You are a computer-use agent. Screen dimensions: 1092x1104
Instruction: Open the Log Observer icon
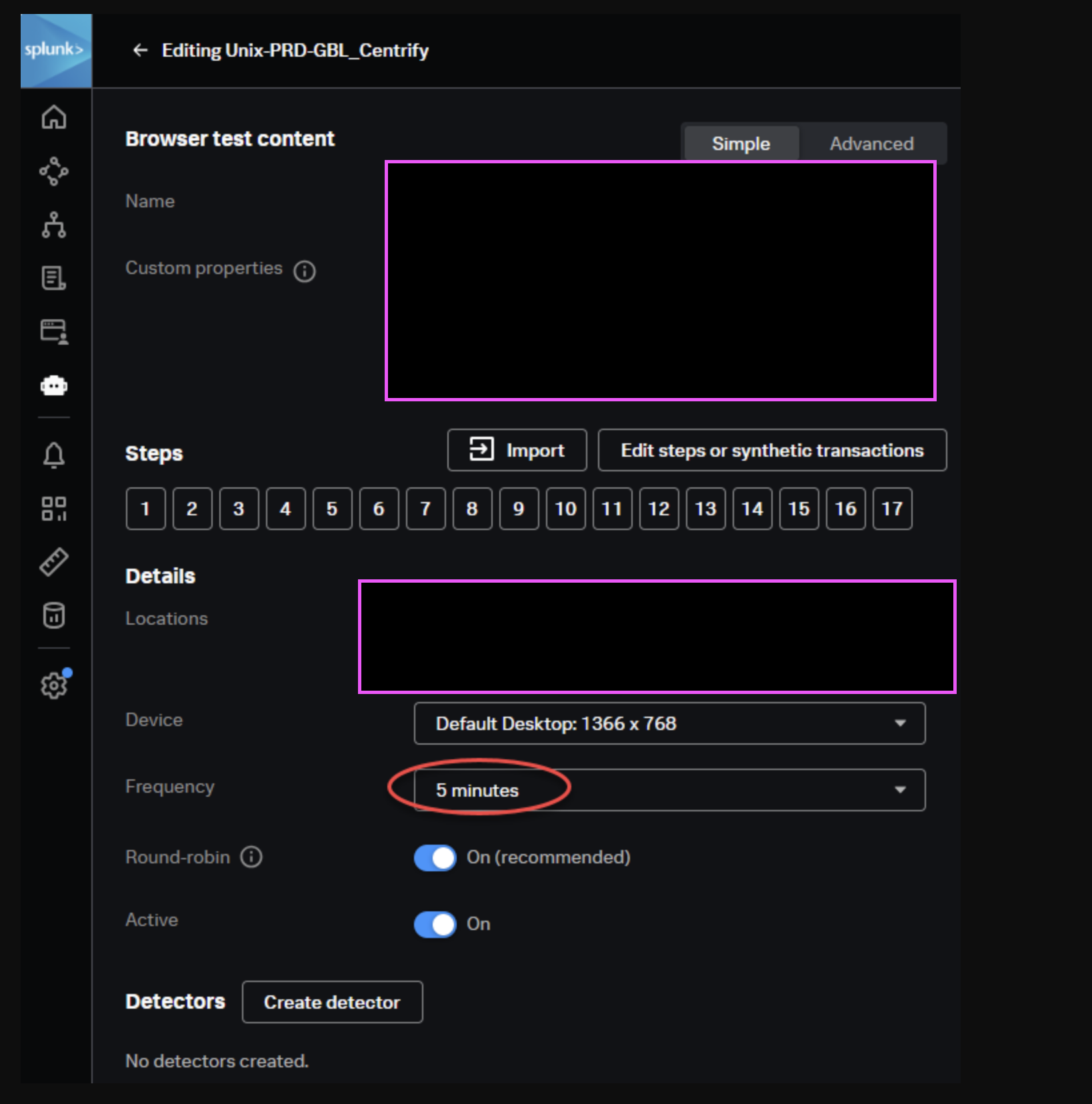[54, 279]
